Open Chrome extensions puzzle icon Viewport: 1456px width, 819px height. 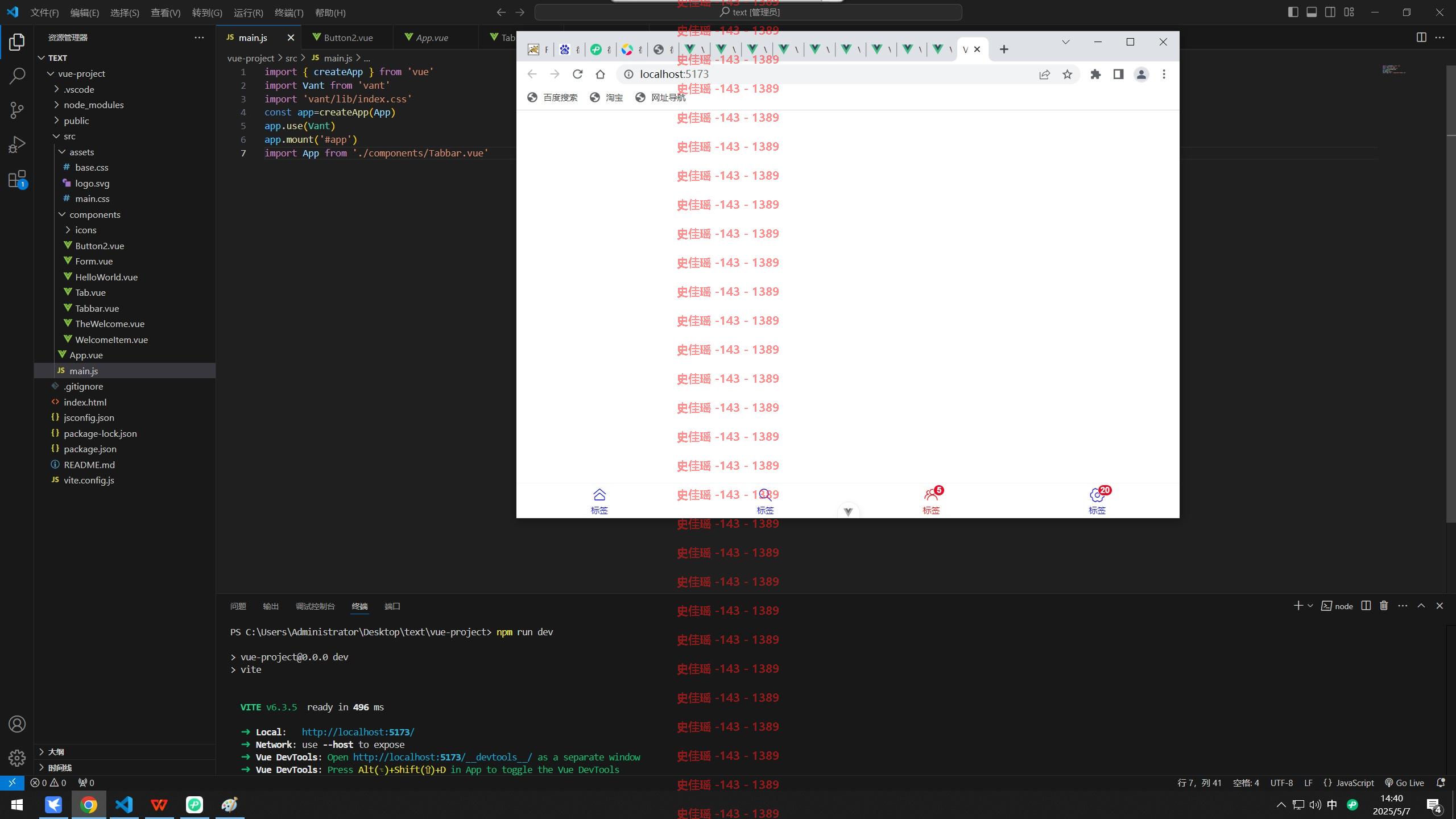pyautogui.click(x=1095, y=74)
